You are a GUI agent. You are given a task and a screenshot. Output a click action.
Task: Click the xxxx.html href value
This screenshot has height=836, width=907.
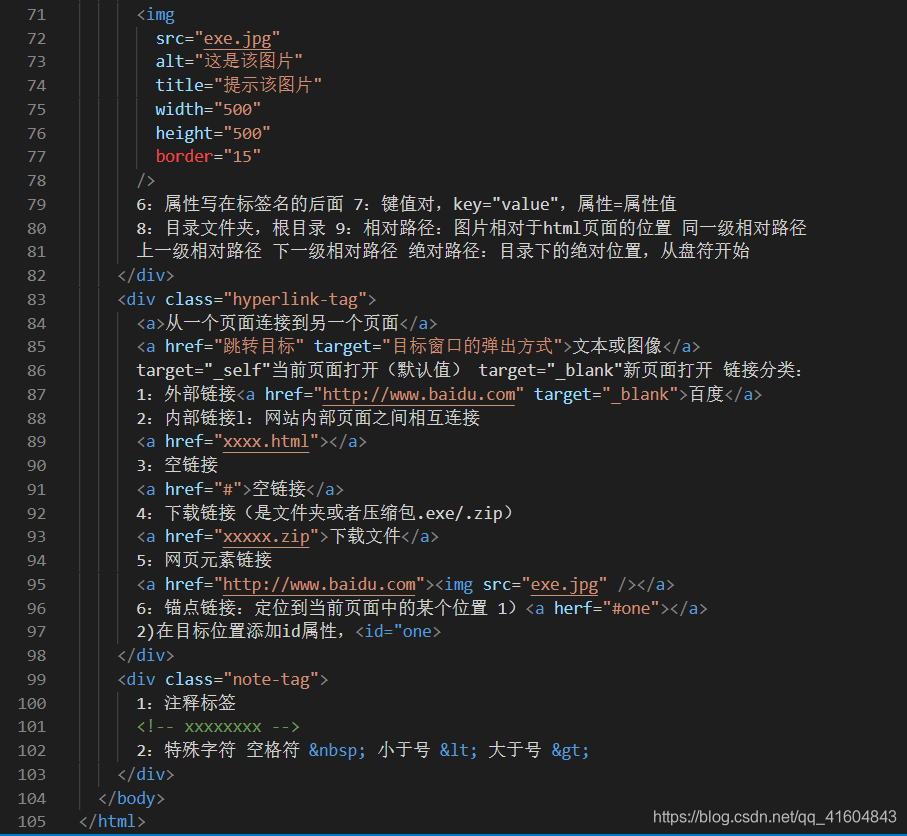point(266,441)
